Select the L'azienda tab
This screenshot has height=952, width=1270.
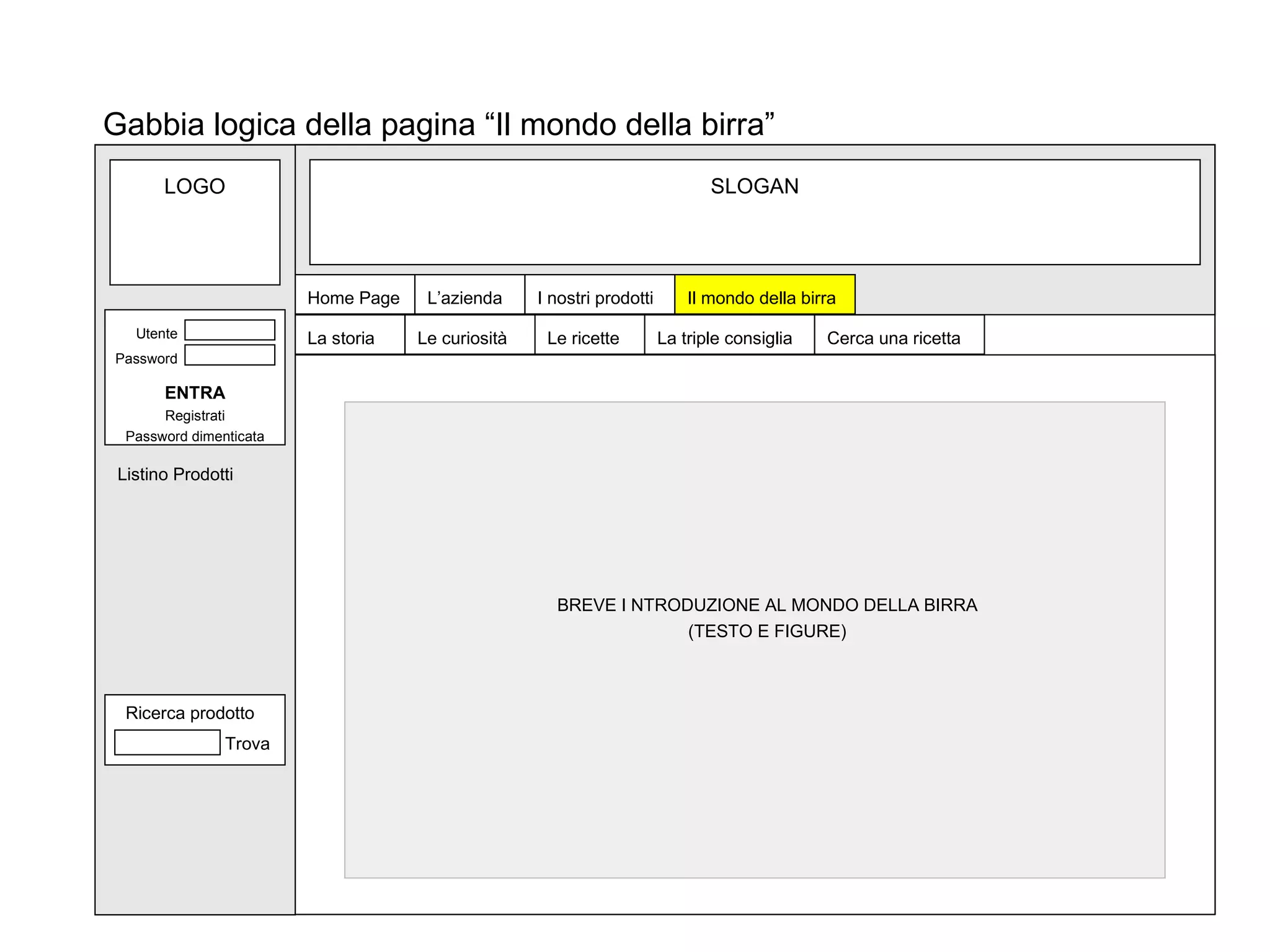[469, 295]
